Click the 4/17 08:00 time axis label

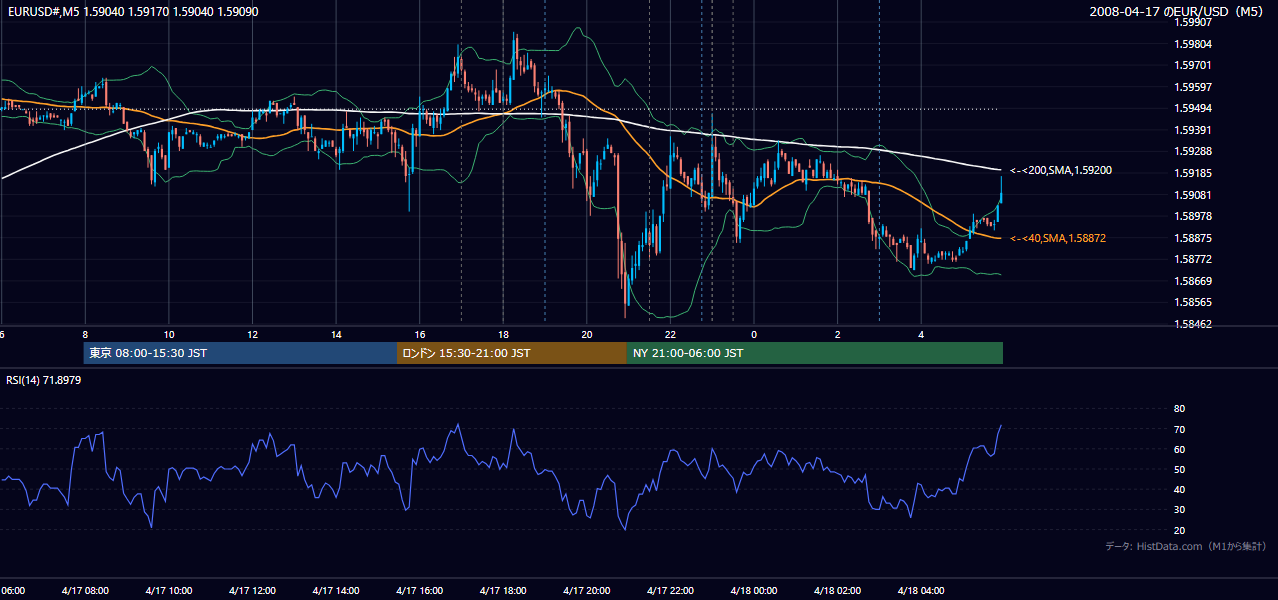coord(84,590)
